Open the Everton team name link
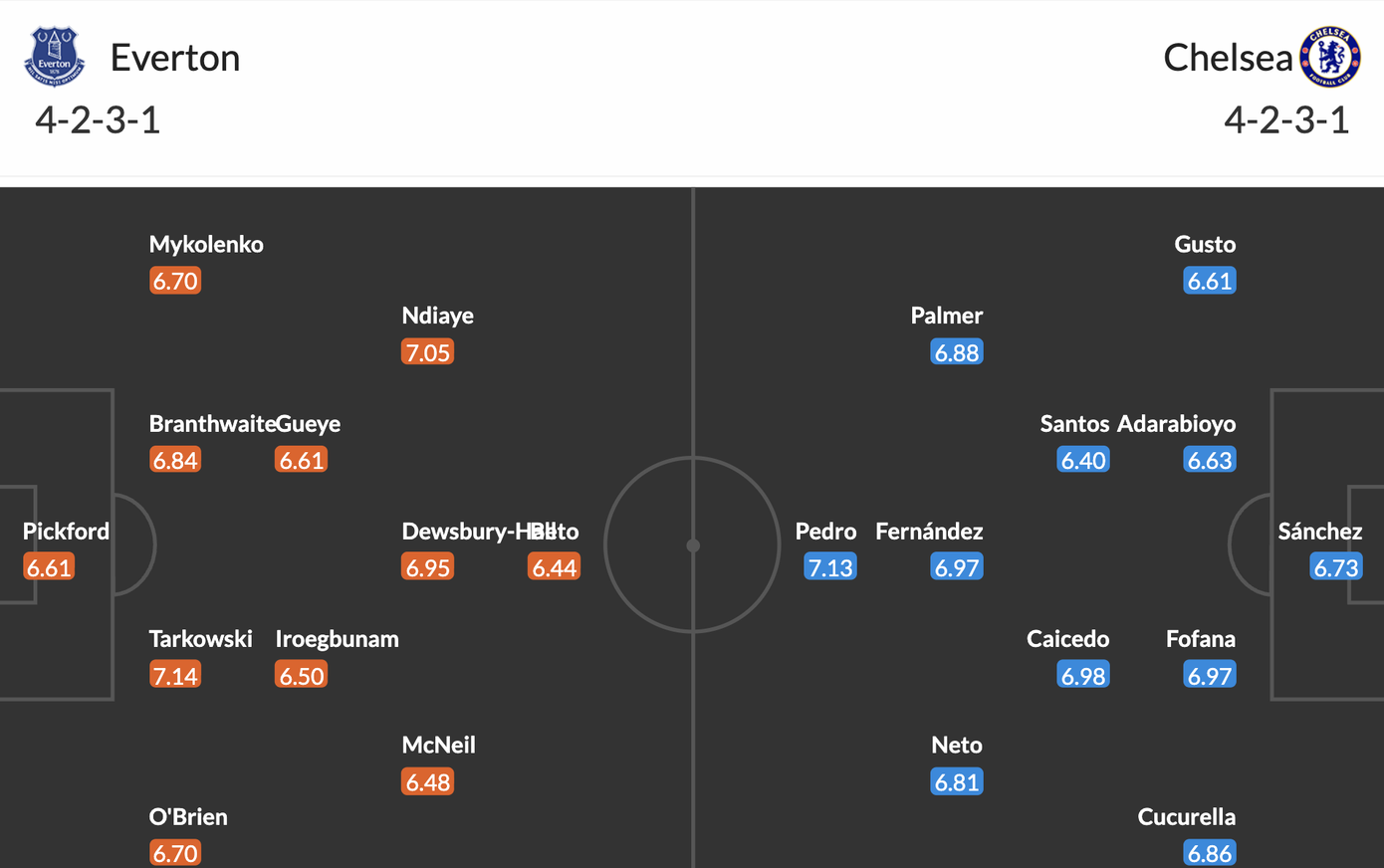 coord(175,58)
